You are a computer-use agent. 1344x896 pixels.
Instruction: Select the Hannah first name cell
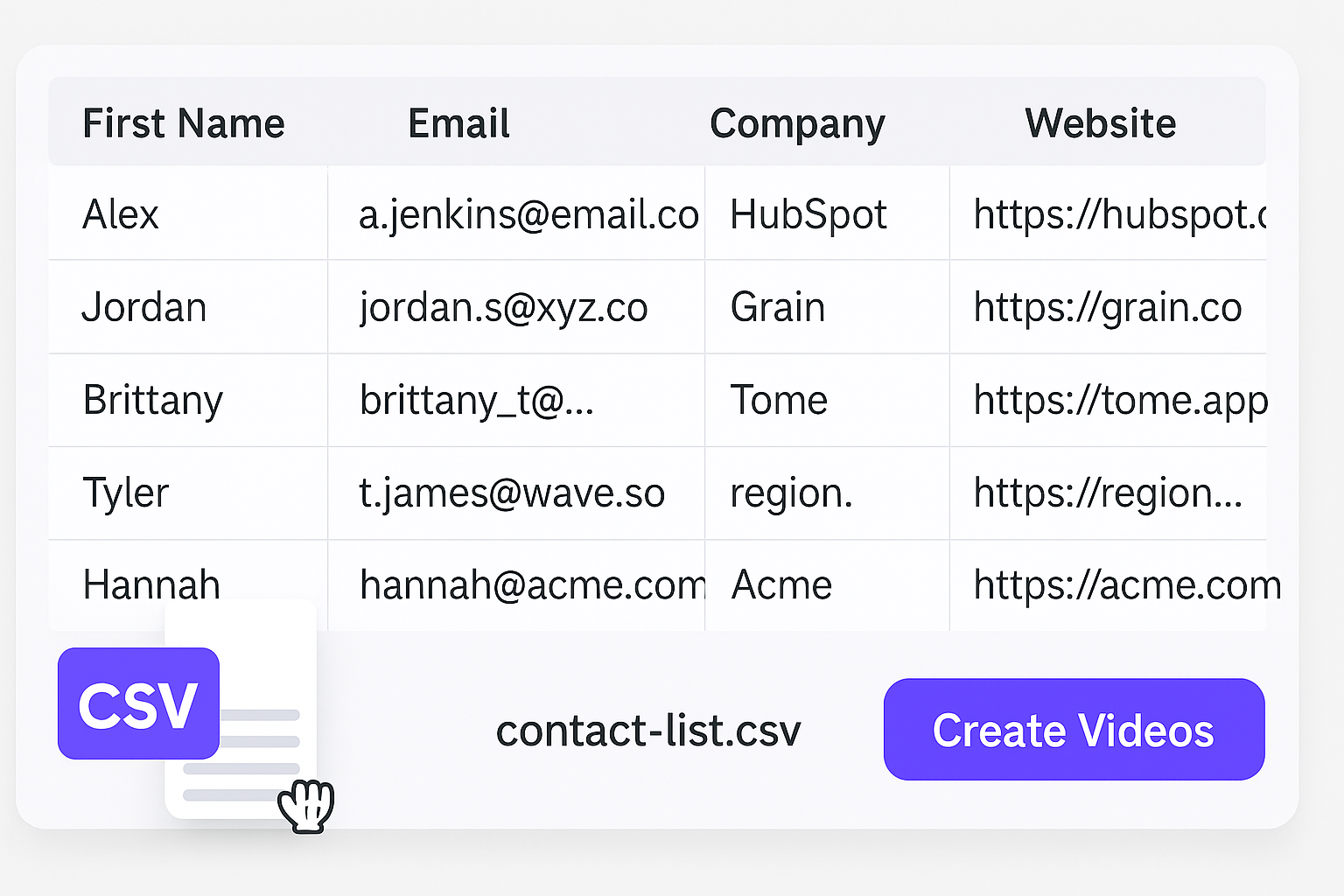click(x=188, y=585)
